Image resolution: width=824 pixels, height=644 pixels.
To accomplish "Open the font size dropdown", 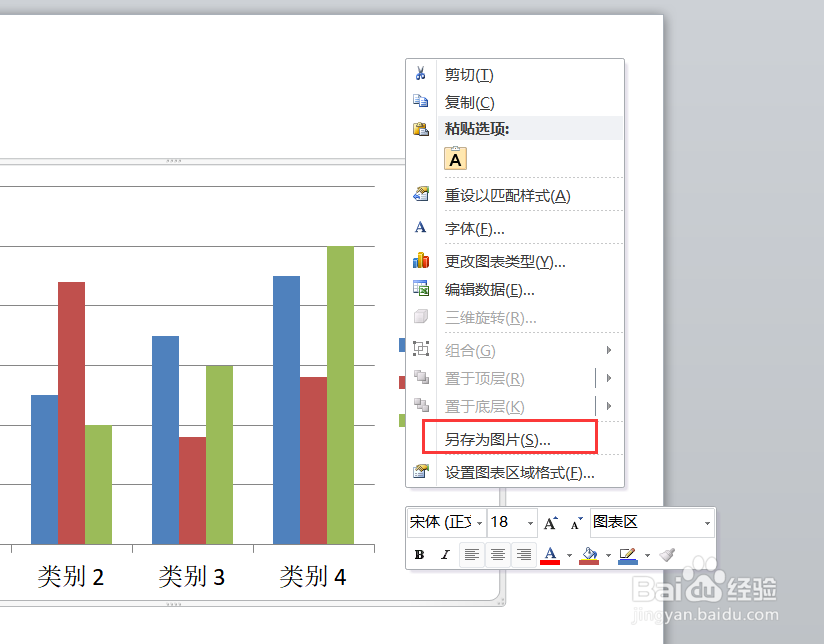I will point(529,522).
